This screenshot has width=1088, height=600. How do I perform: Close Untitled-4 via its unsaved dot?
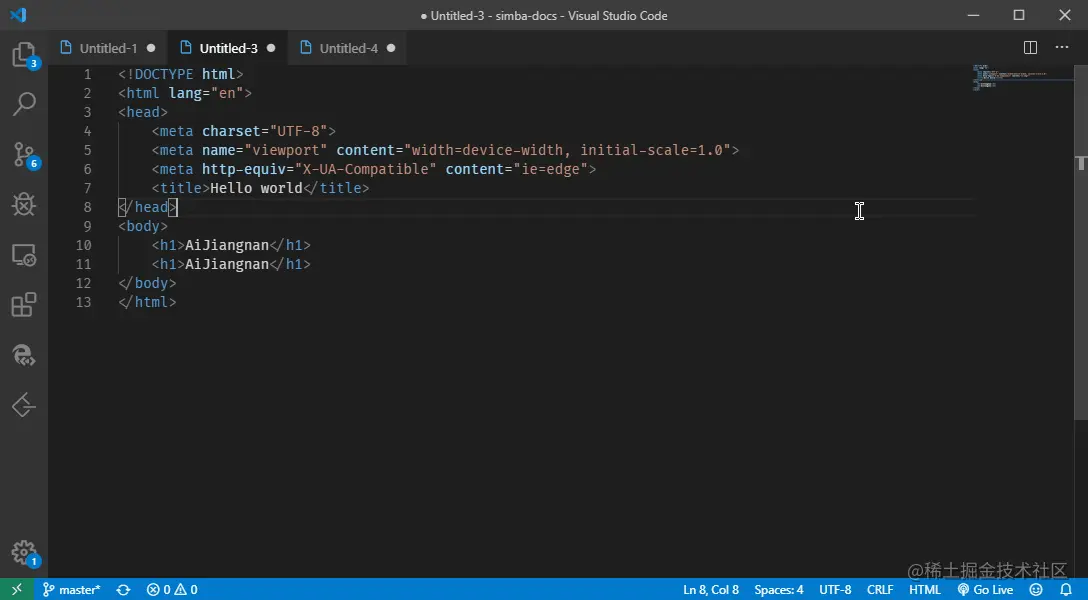pyautogui.click(x=391, y=49)
